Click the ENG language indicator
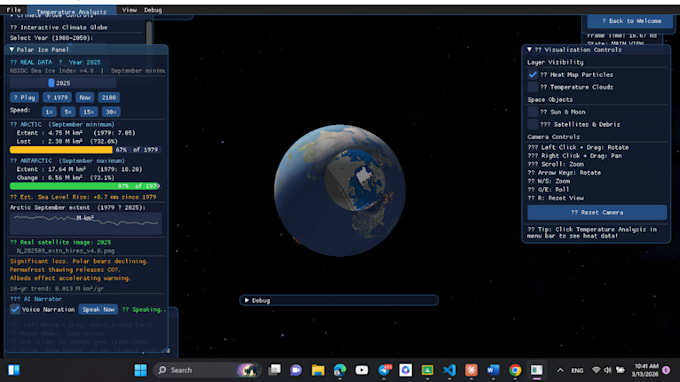Image resolution: width=680 pixels, height=382 pixels. [577, 370]
